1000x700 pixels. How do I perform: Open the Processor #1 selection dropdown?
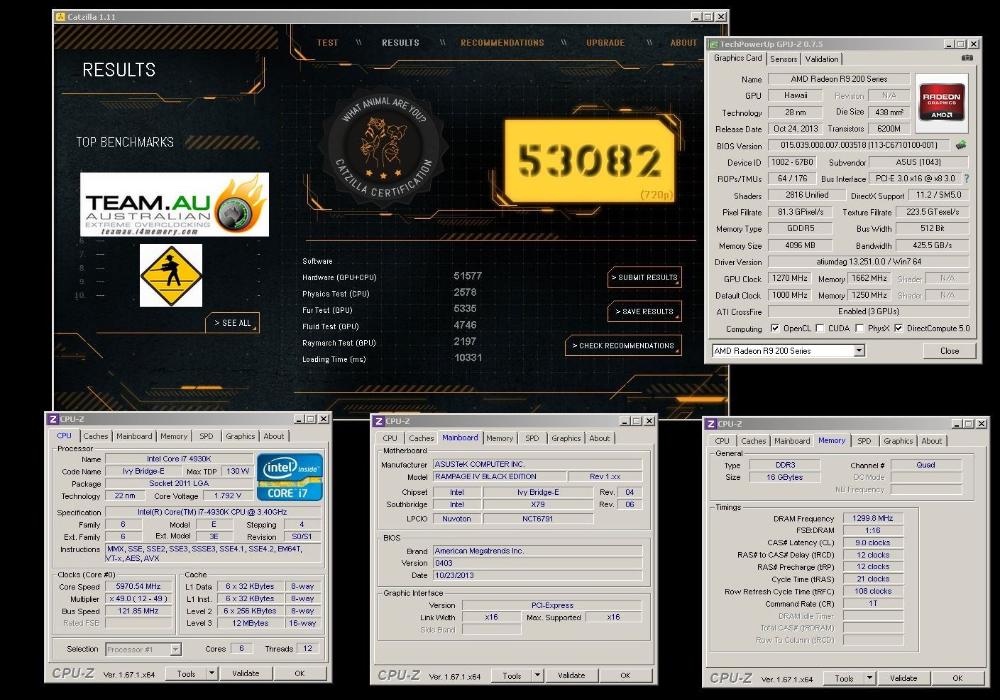pyautogui.click(x=175, y=650)
